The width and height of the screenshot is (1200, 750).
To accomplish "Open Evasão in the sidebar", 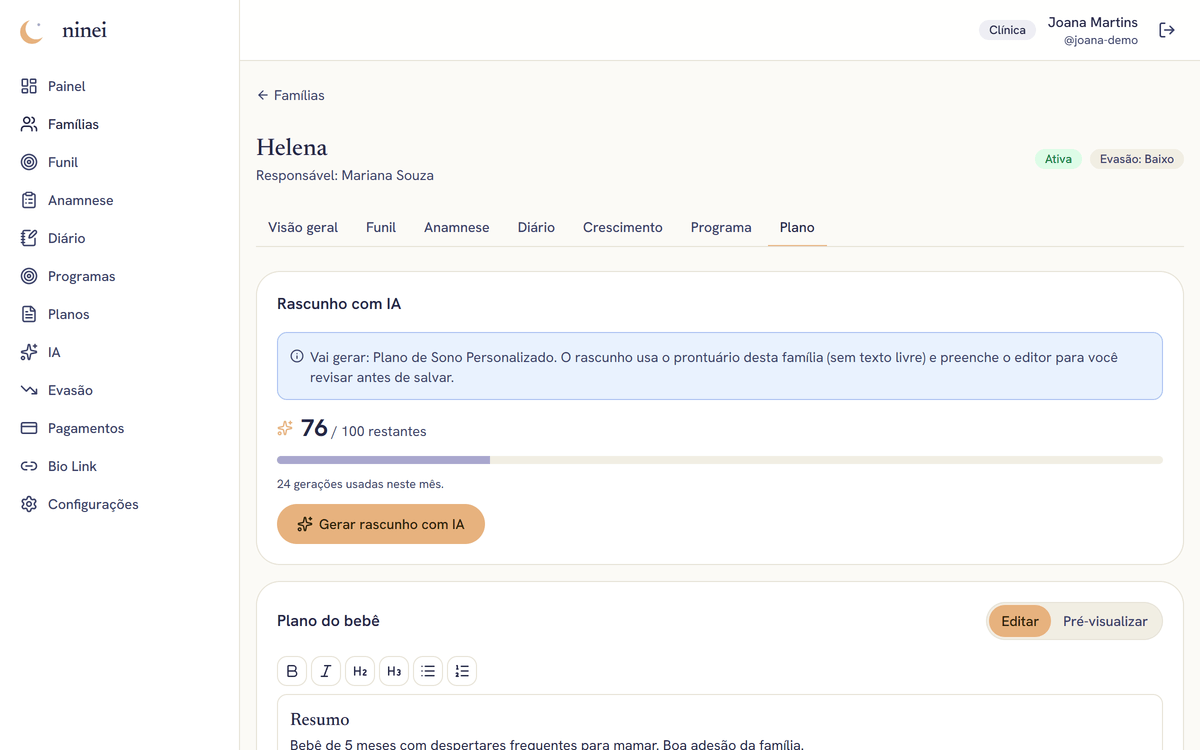I will [x=120, y=390].
